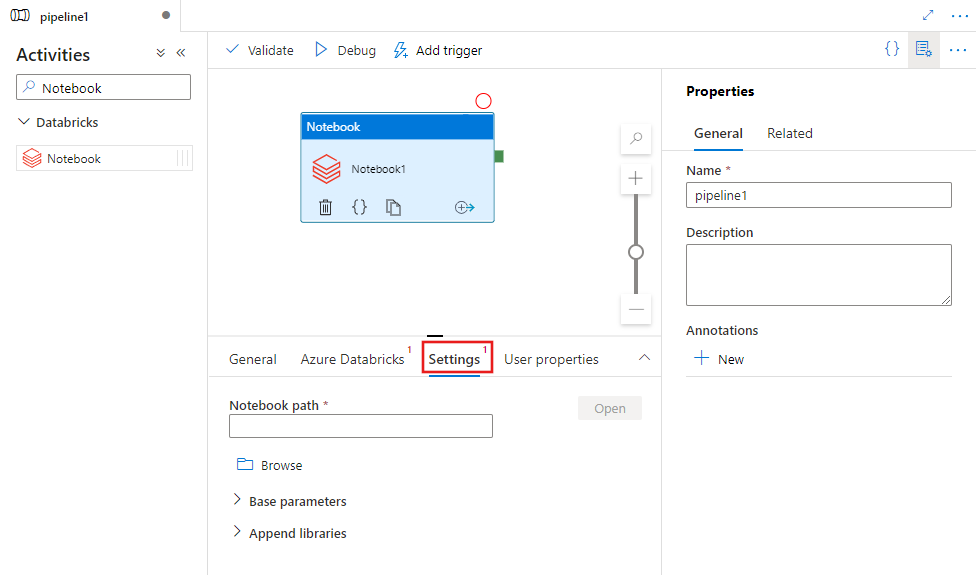This screenshot has height=575, width=976.
Task: Expand the Base parameters section
Action: pyautogui.click(x=237, y=500)
